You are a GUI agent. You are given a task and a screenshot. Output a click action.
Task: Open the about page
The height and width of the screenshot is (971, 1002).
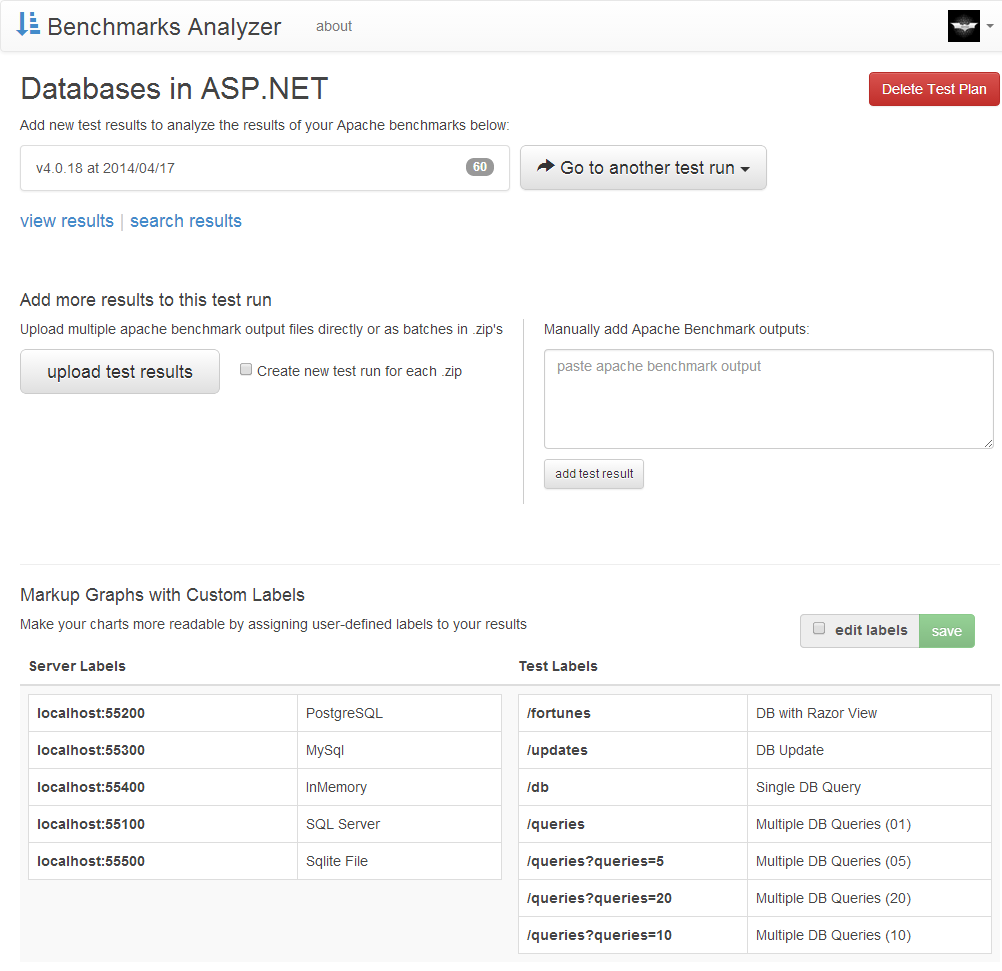coord(333,26)
